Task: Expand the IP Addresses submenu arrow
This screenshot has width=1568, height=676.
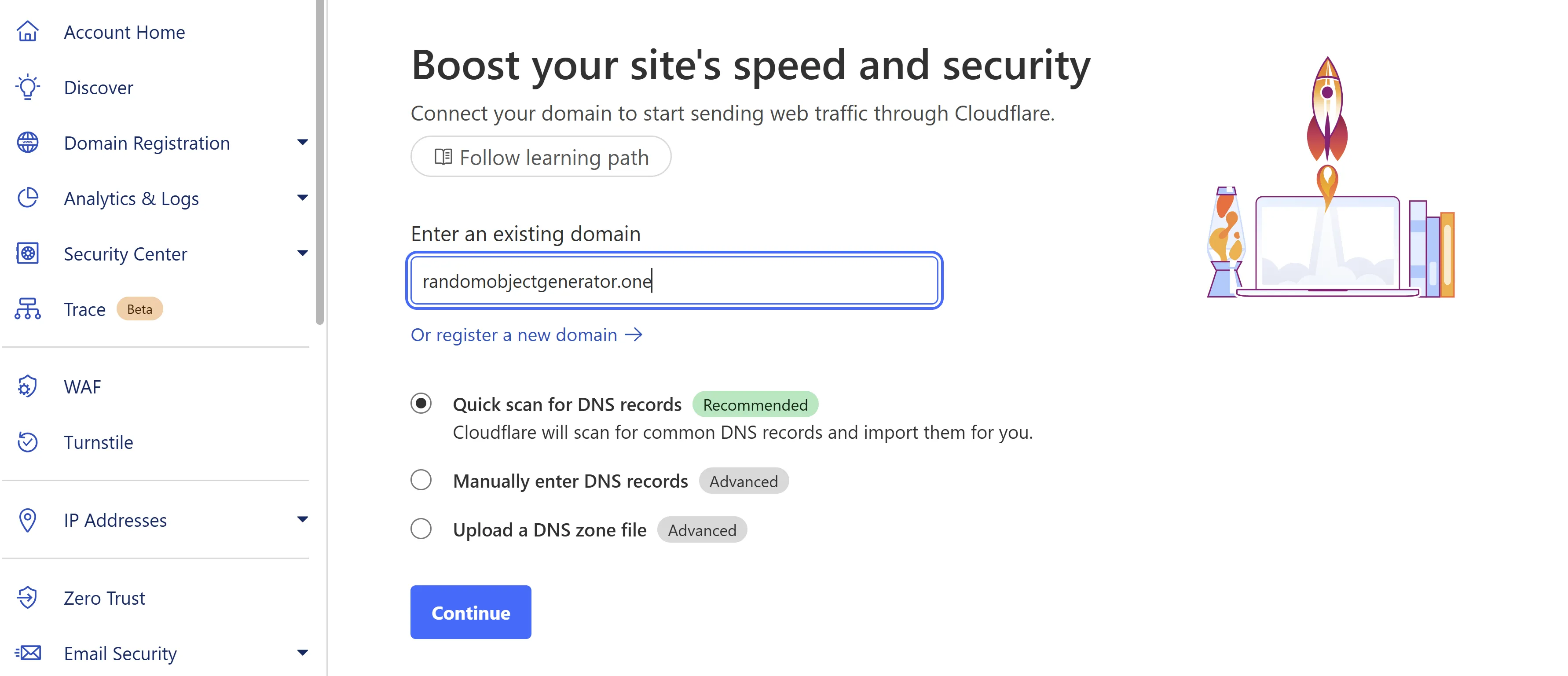Action: [303, 519]
